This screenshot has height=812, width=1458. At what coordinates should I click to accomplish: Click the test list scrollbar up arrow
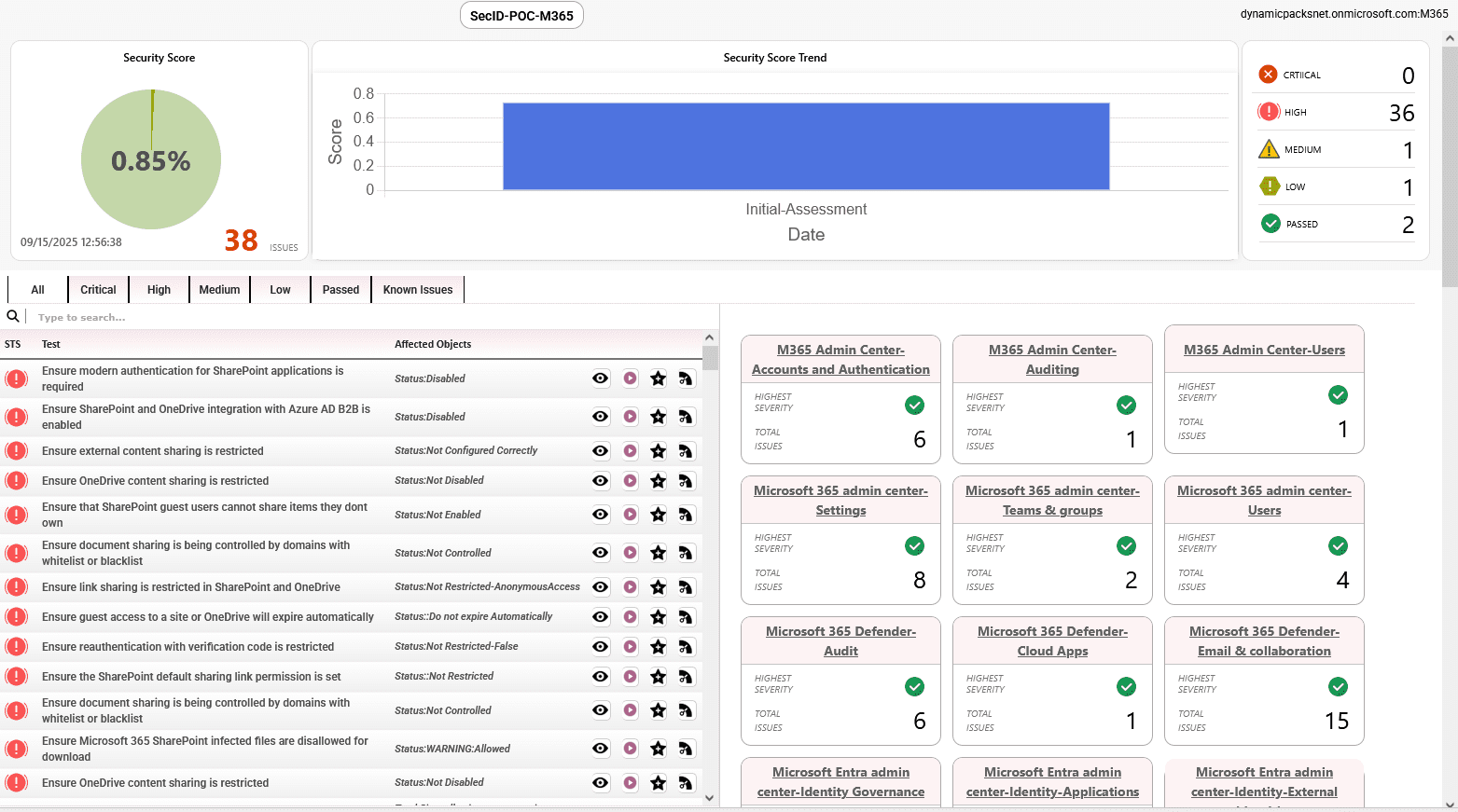(x=710, y=337)
